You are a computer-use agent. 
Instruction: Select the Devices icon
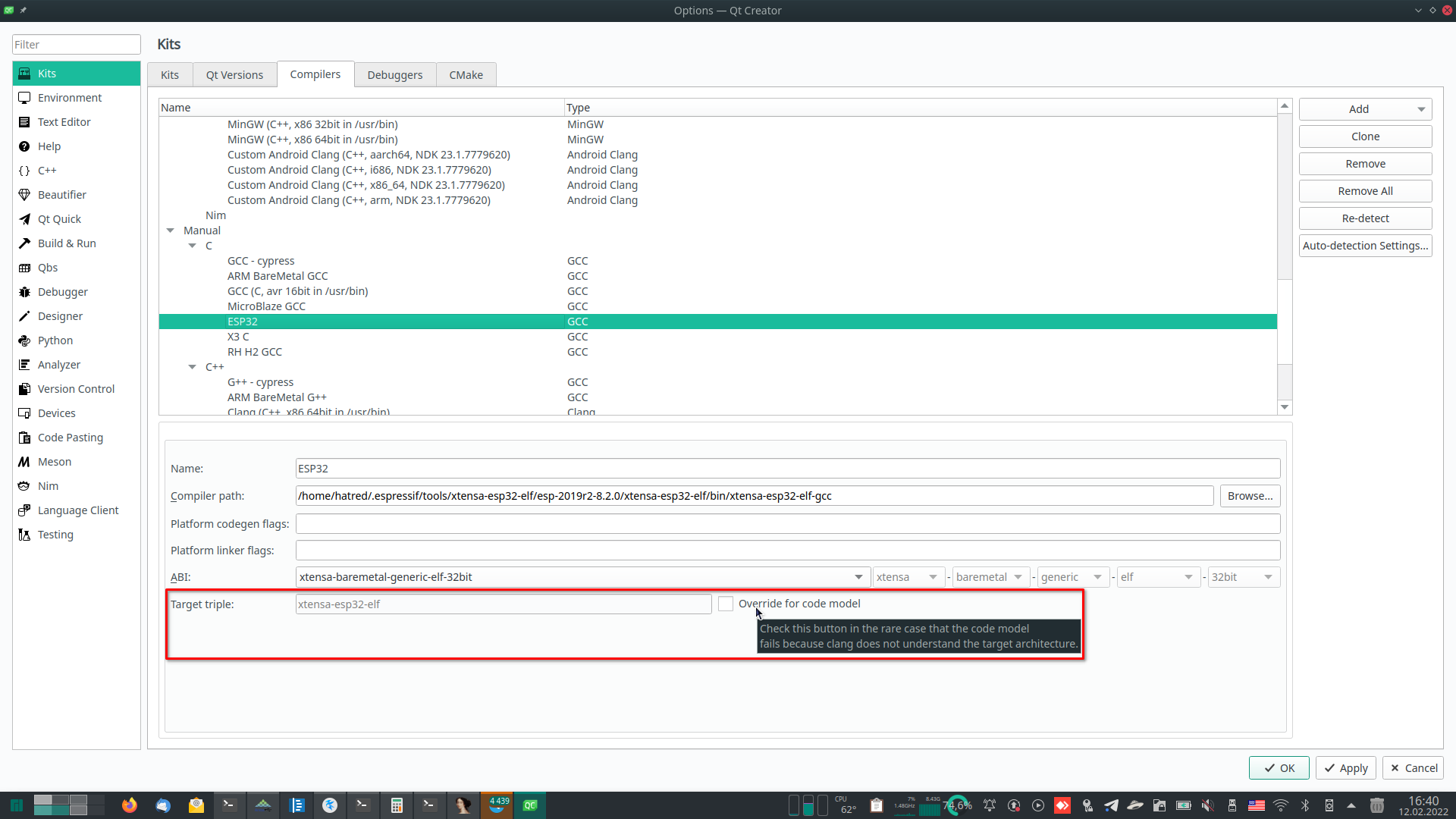tap(24, 413)
